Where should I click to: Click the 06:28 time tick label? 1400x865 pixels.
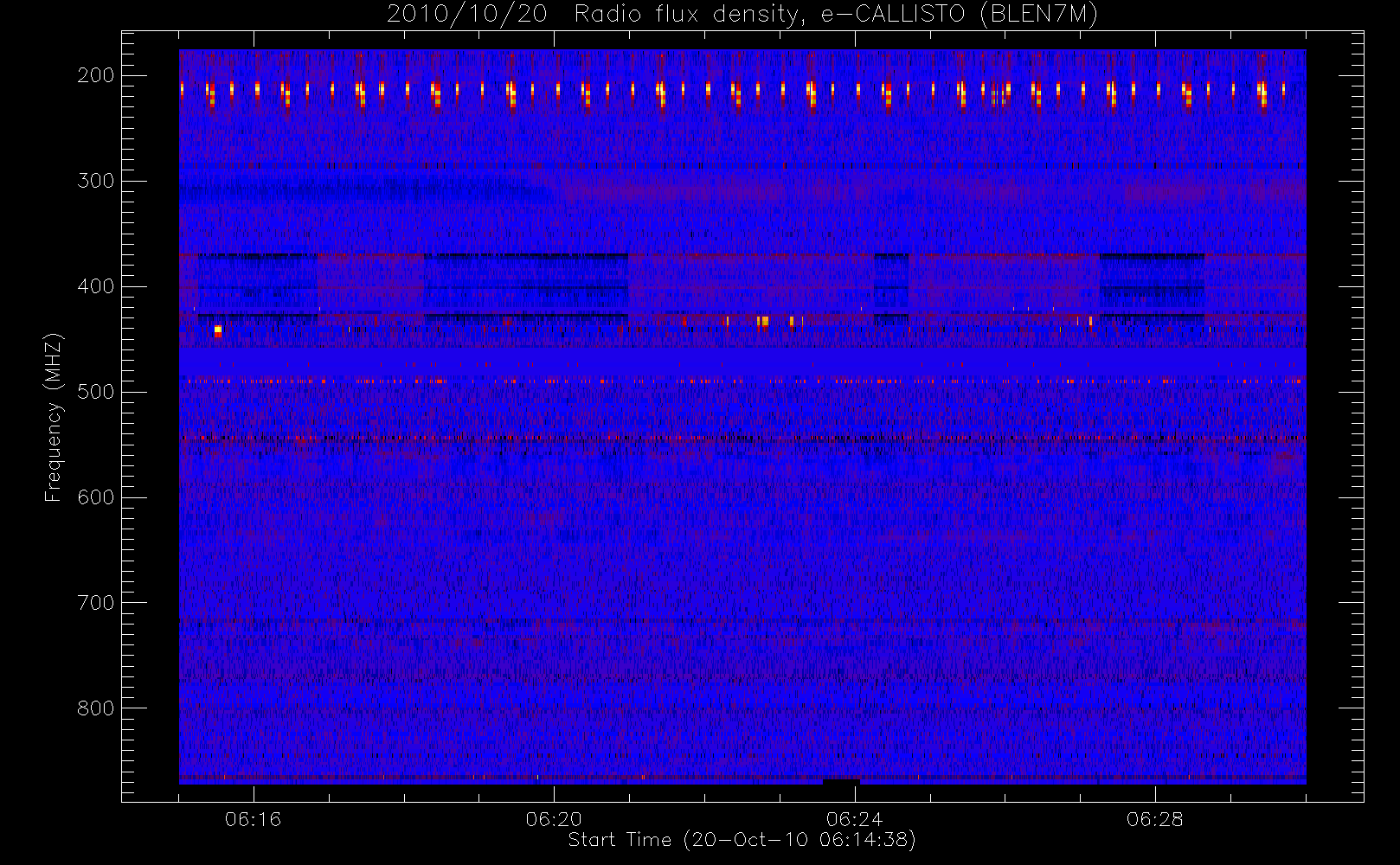(x=1154, y=819)
